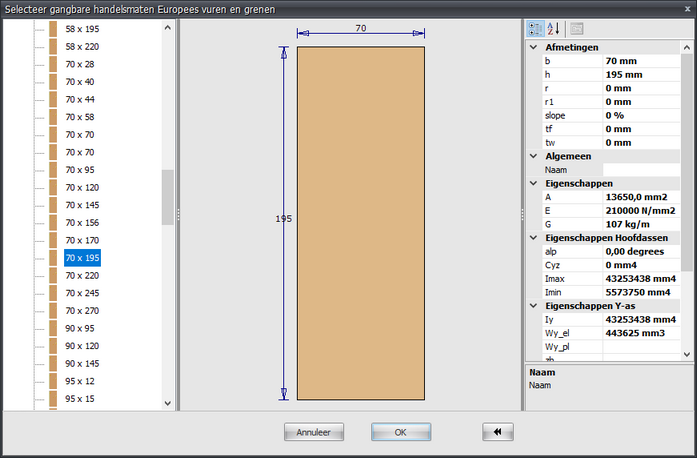Screen dimensions: 697x458
Task: Select the 95 x 12 profile
Action: [x=80, y=381]
